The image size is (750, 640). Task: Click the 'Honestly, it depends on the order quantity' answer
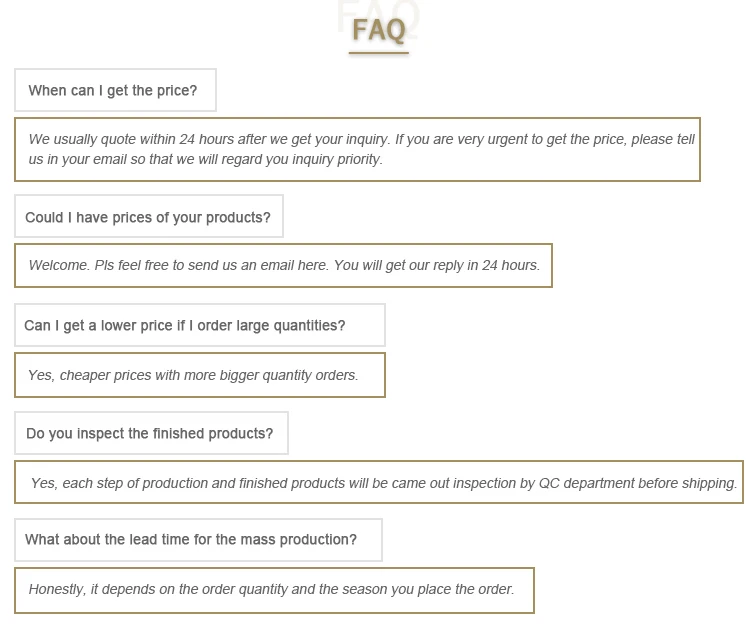click(x=274, y=590)
